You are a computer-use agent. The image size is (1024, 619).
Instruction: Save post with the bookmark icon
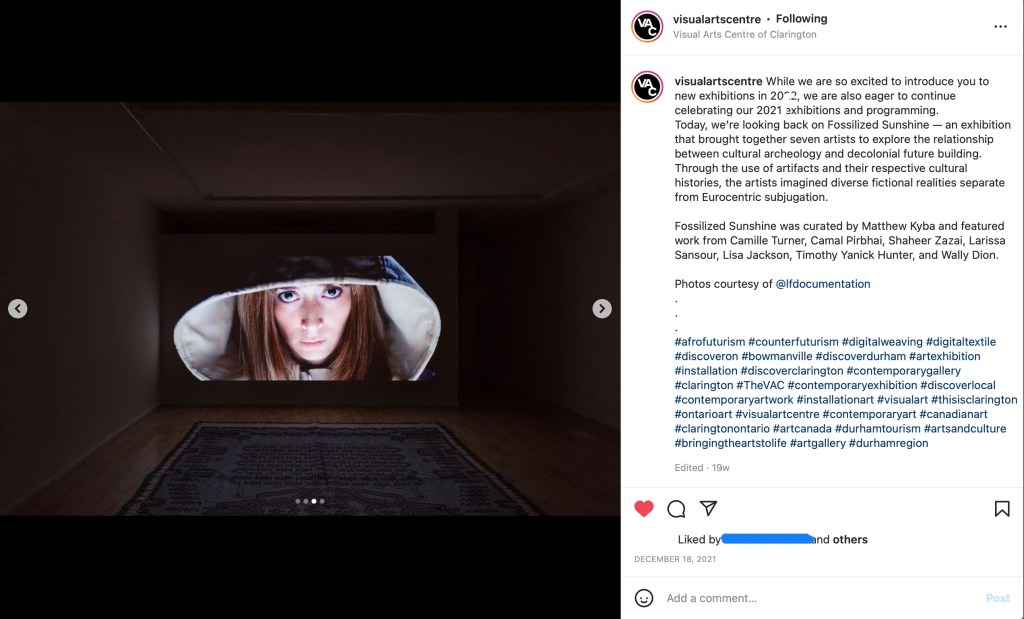(x=1001, y=509)
